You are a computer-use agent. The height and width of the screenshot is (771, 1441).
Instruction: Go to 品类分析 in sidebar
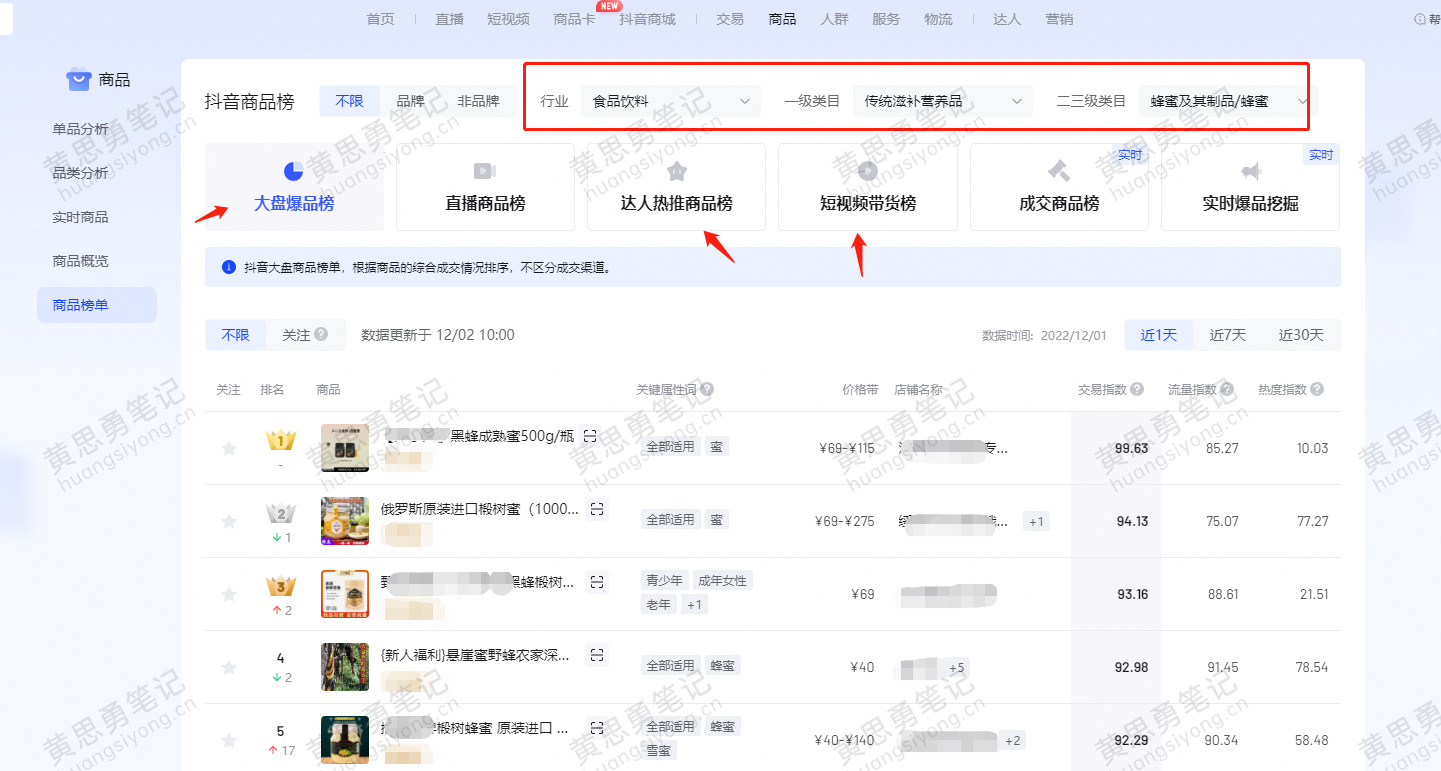[81, 173]
